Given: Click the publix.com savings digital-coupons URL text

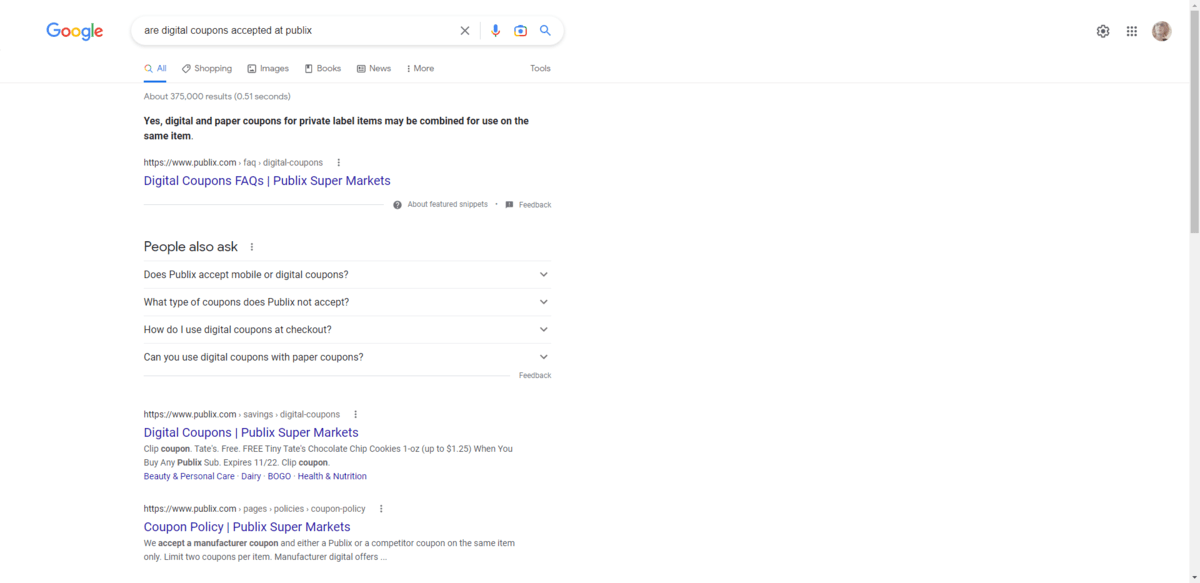Looking at the screenshot, I should pos(241,414).
